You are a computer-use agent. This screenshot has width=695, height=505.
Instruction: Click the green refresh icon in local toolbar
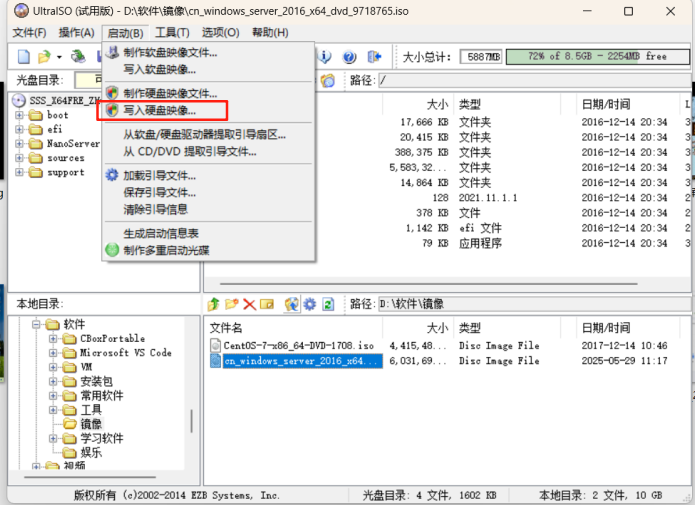[328, 304]
